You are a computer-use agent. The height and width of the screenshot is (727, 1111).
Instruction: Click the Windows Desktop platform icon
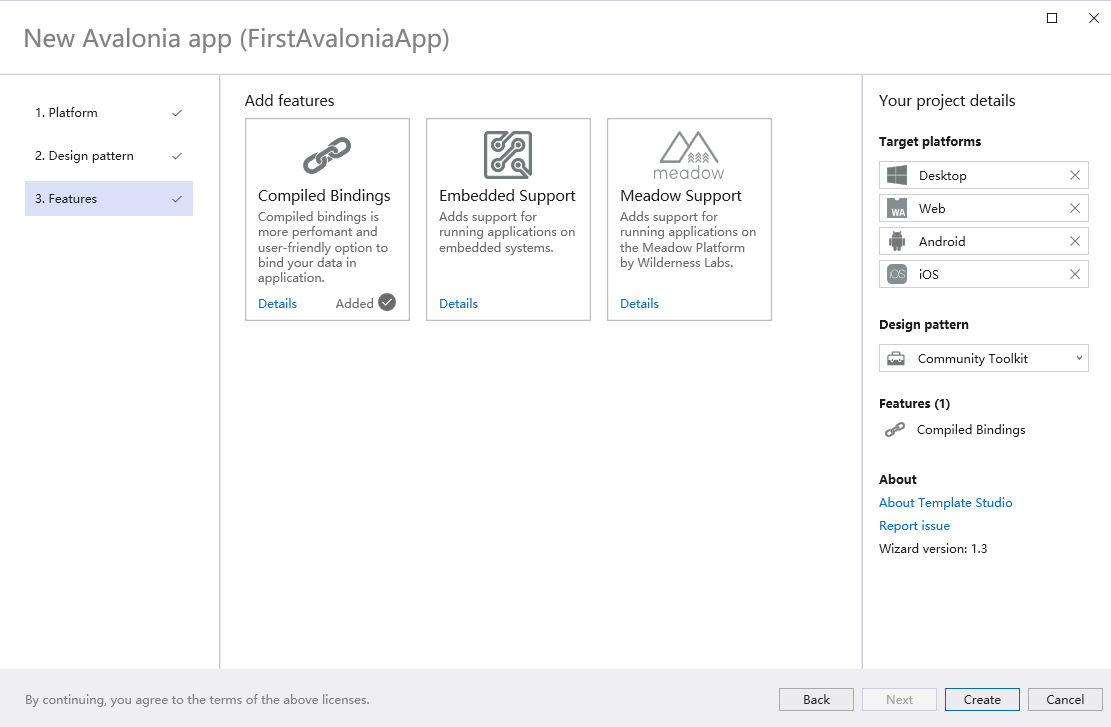[897, 175]
